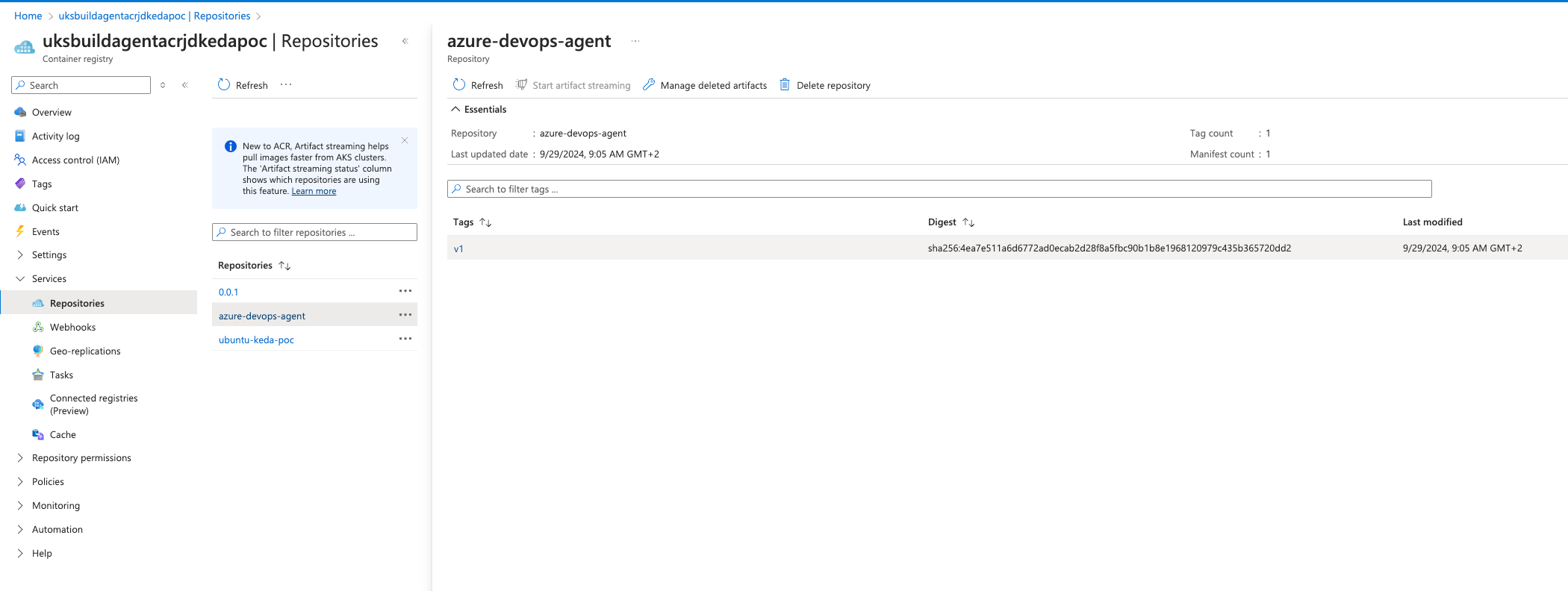Focus the Search to filter tags field
This screenshot has width=1568, height=591.
coord(939,189)
